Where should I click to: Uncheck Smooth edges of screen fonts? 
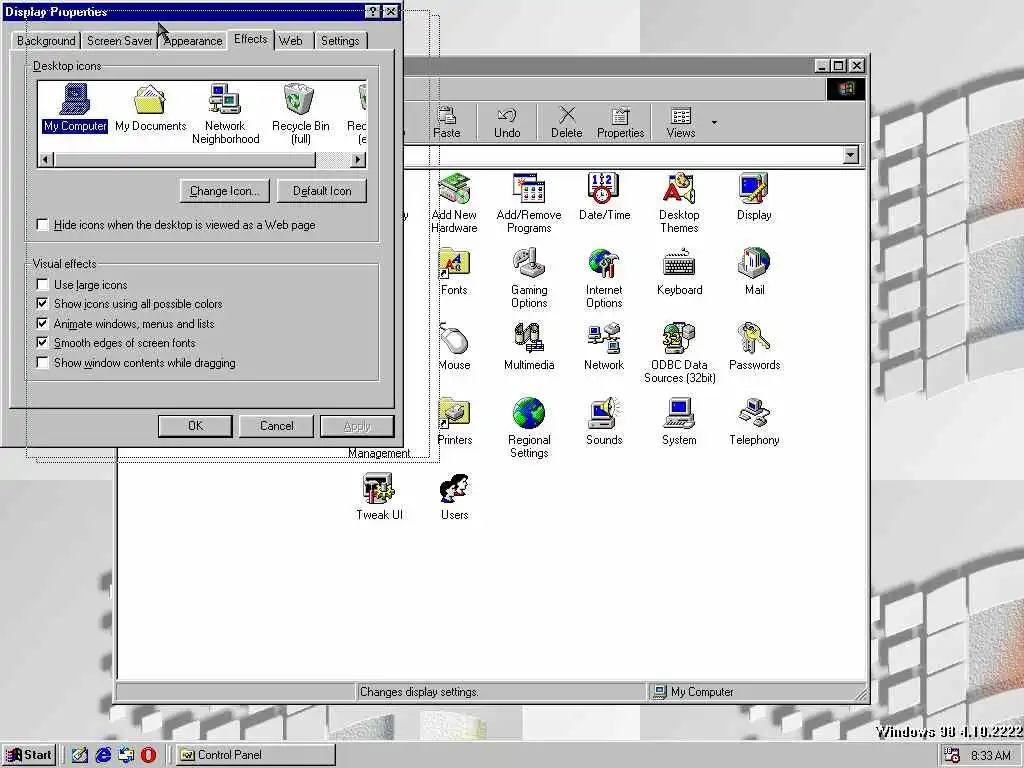[42, 343]
